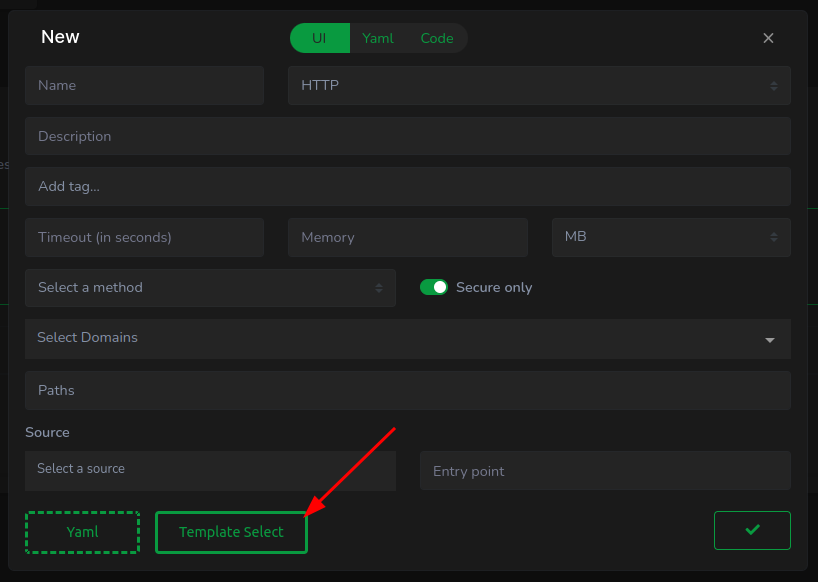Click the dashed Yaml button
The width and height of the screenshot is (818, 582).
tap(82, 532)
